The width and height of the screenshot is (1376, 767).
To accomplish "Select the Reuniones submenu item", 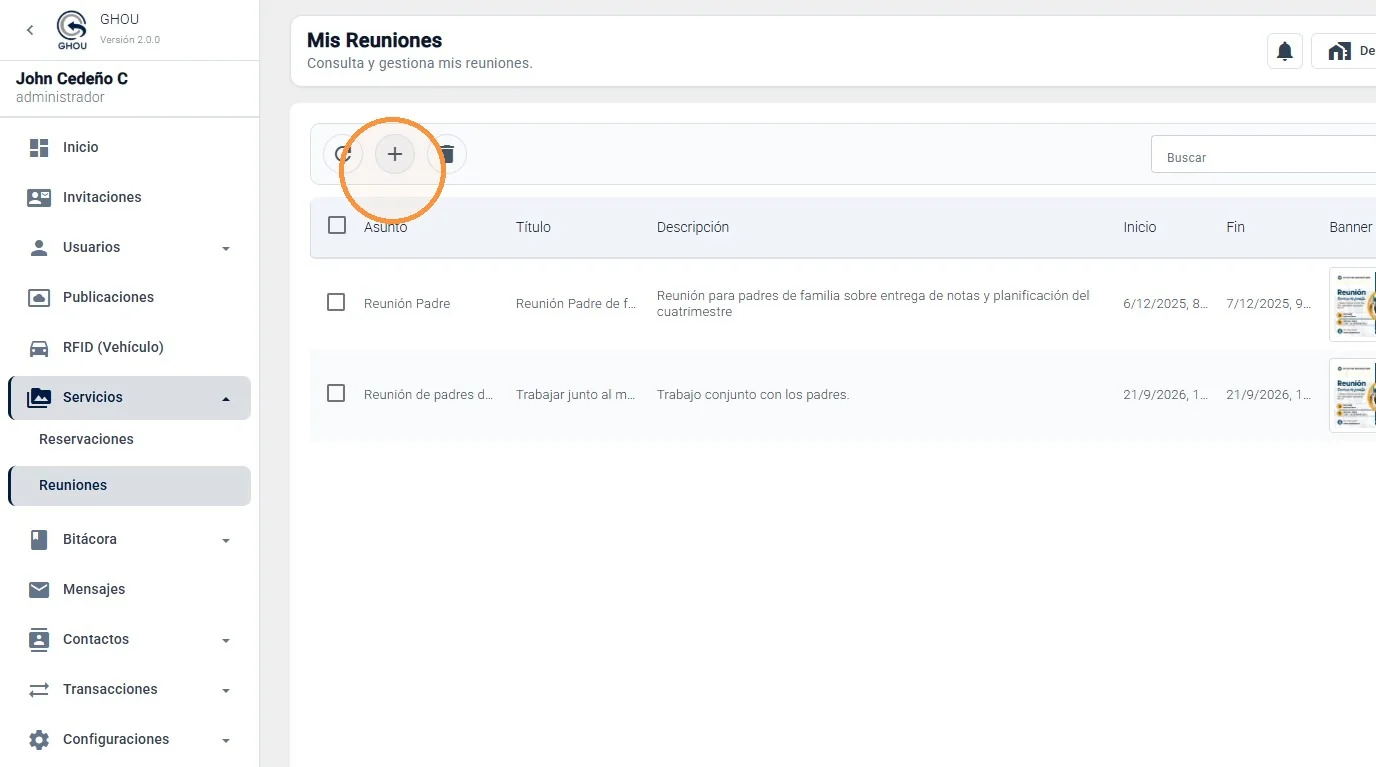I will tap(129, 485).
